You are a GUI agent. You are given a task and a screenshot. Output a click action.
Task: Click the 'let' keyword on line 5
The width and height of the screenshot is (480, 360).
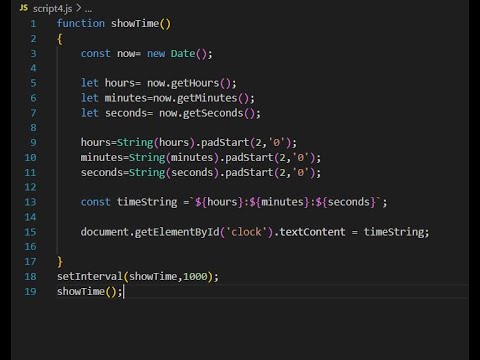tap(90, 83)
